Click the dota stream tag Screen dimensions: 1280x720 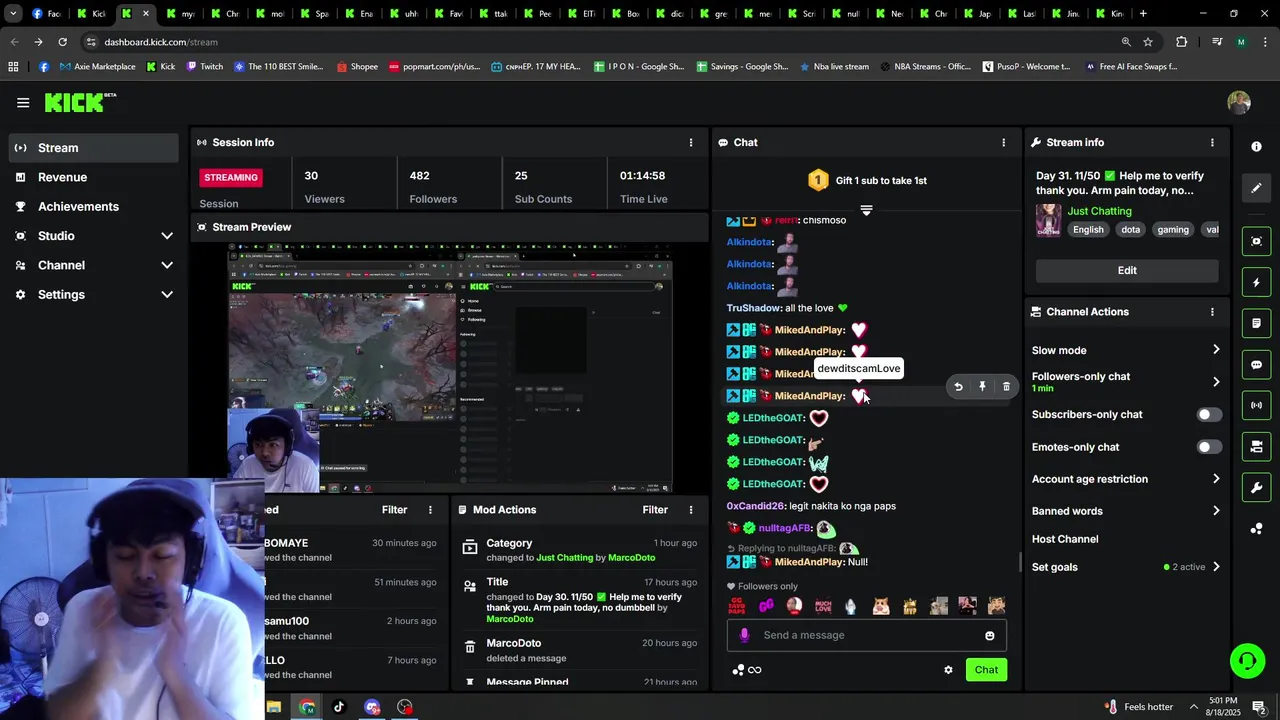tap(1130, 229)
